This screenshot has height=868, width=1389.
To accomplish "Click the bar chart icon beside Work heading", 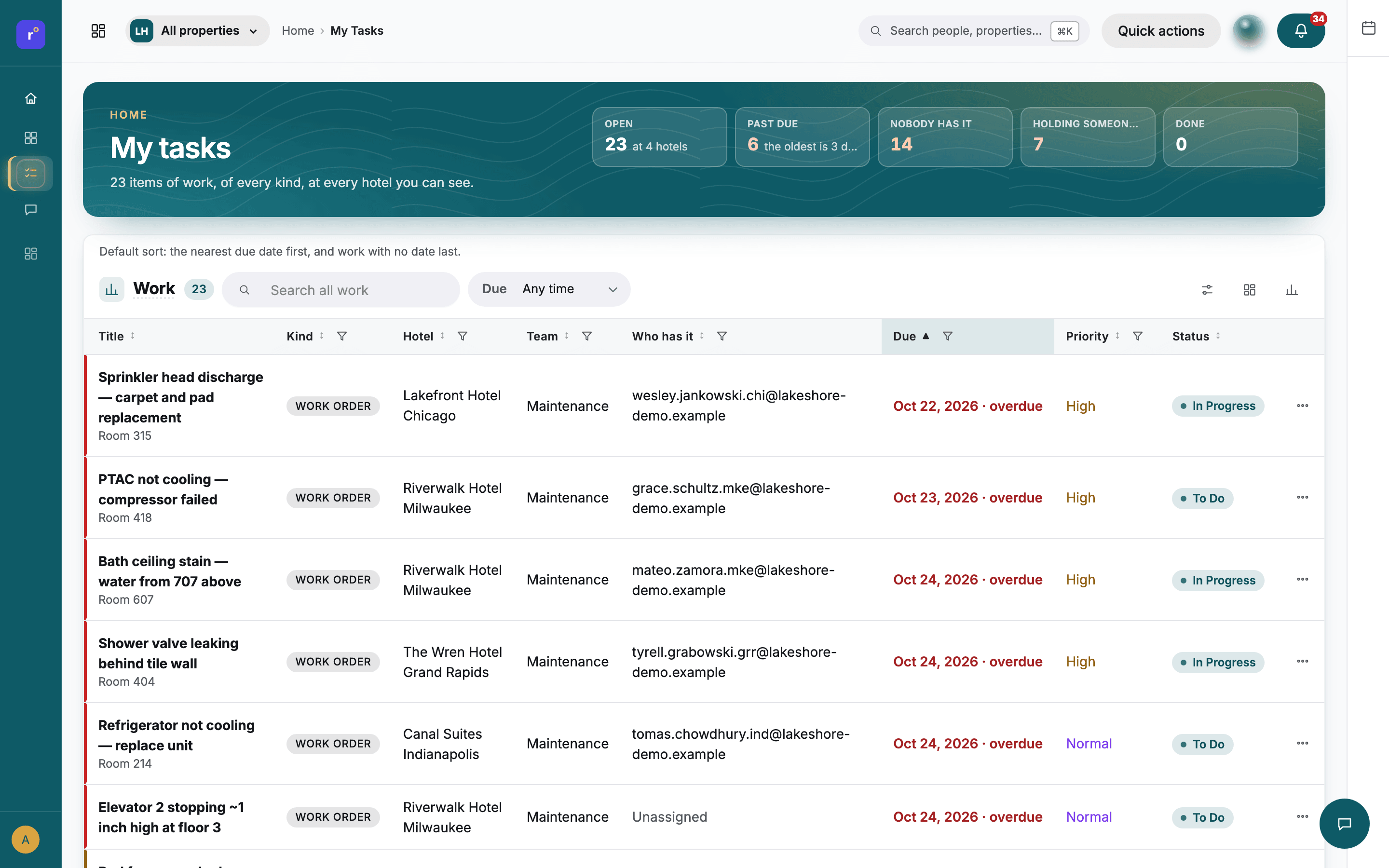I will 111,289.
